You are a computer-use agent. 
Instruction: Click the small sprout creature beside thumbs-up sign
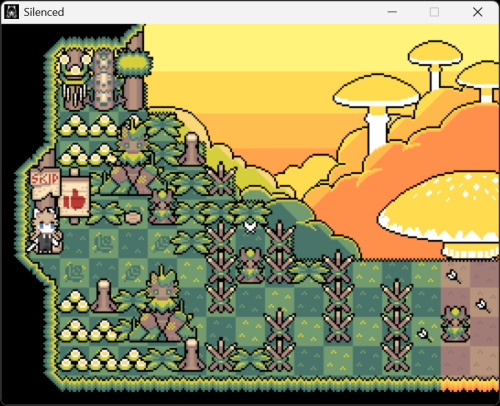[162, 207]
